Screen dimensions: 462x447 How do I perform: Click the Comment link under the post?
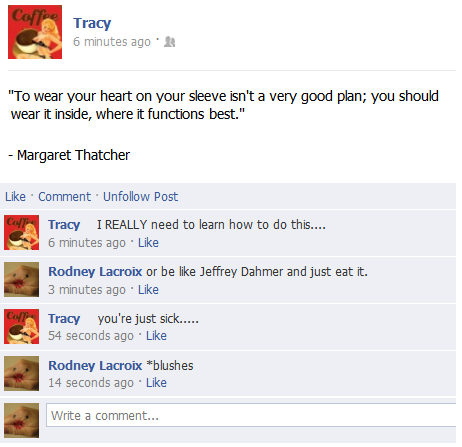pos(64,197)
